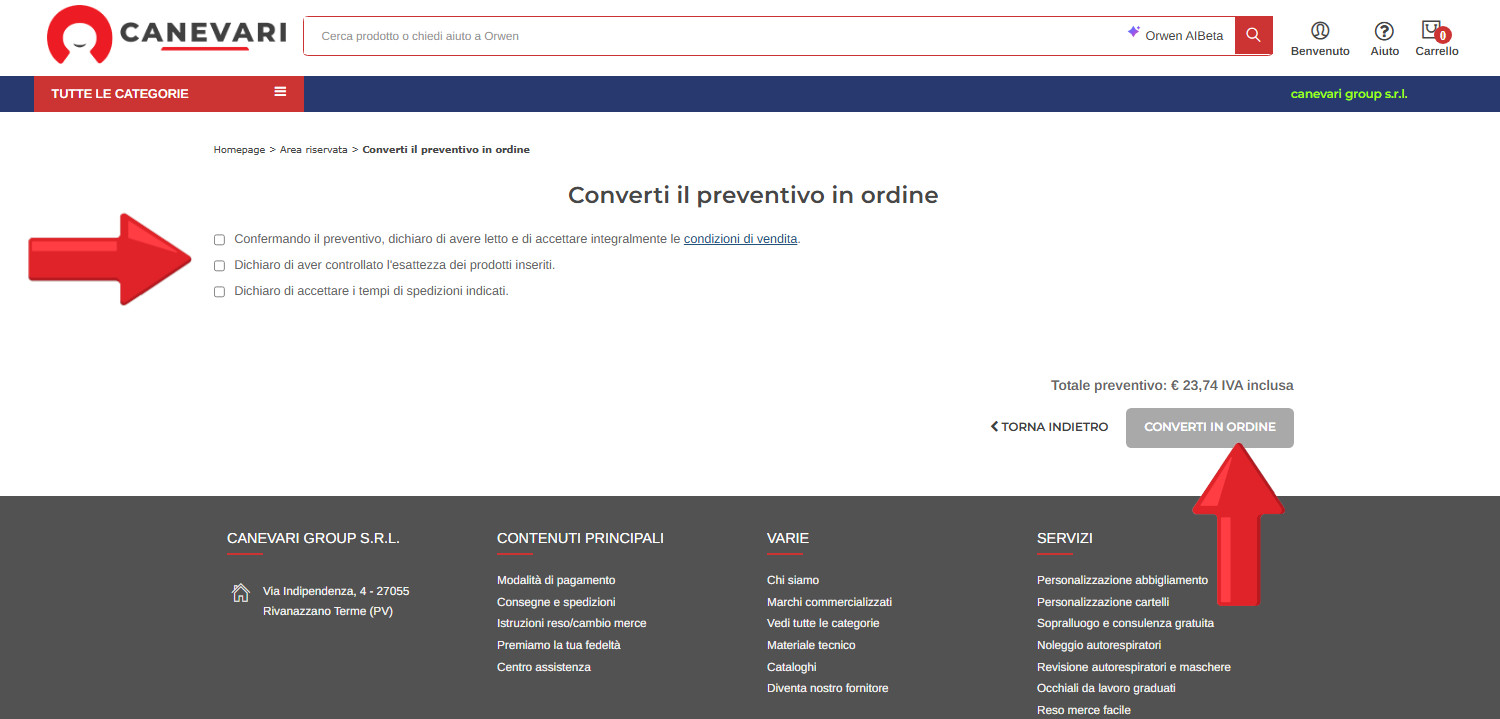Image resolution: width=1500 pixels, height=719 pixels.
Task: Open Modalità di pagamento footer link
Action: 556,580
